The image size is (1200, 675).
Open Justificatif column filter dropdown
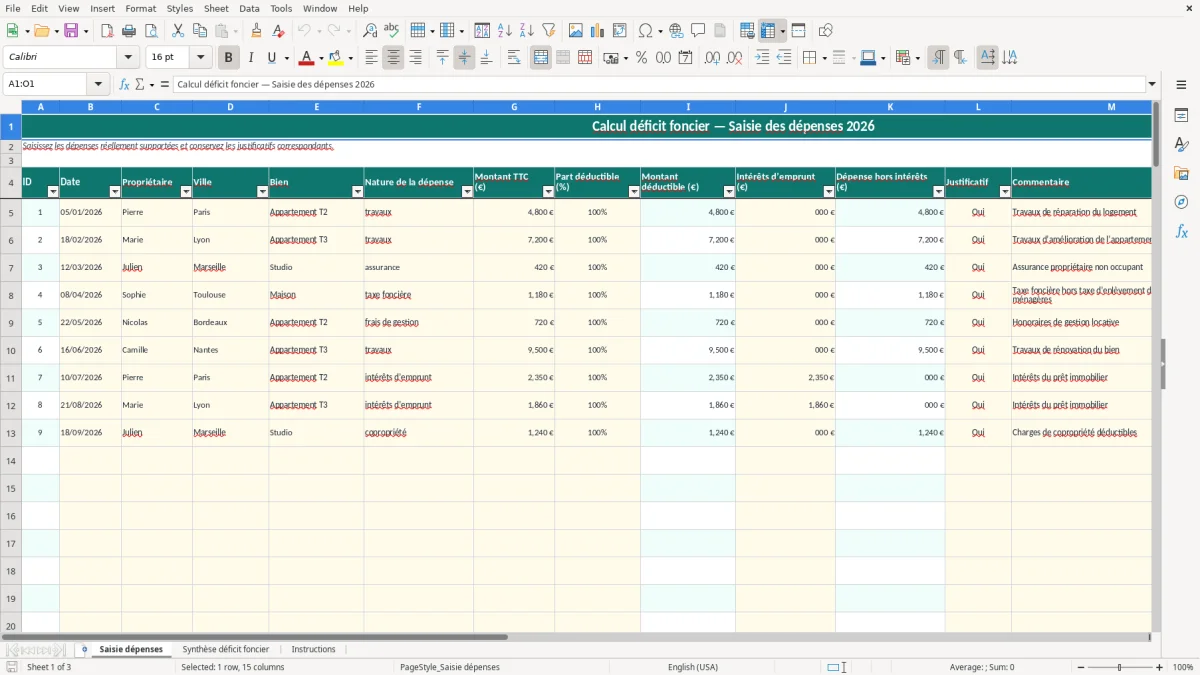(1005, 191)
